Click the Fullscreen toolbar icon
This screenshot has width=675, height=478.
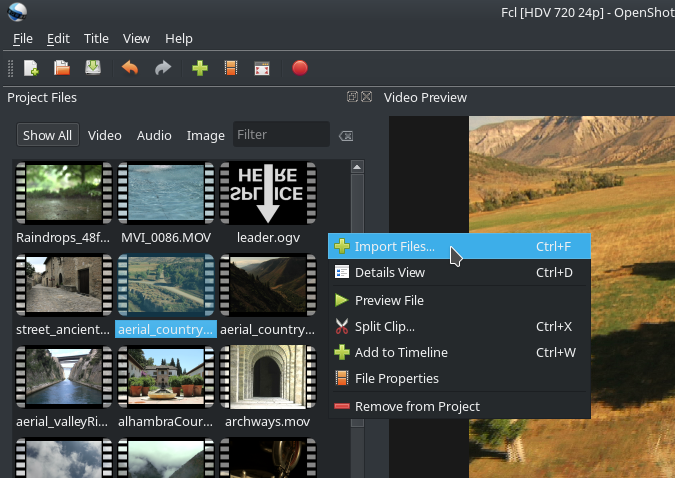(262, 68)
